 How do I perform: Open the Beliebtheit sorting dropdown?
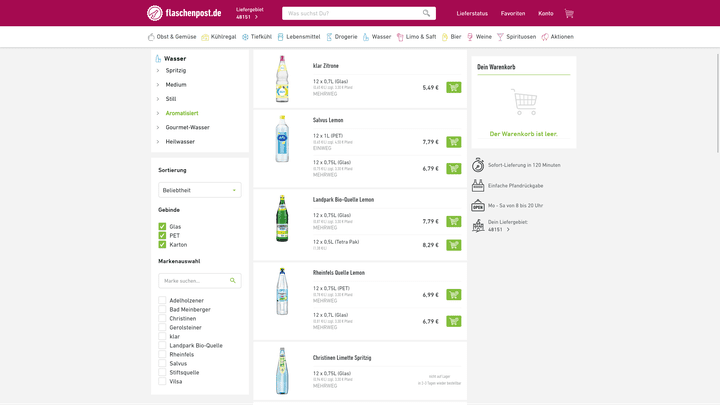pos(200,190)
